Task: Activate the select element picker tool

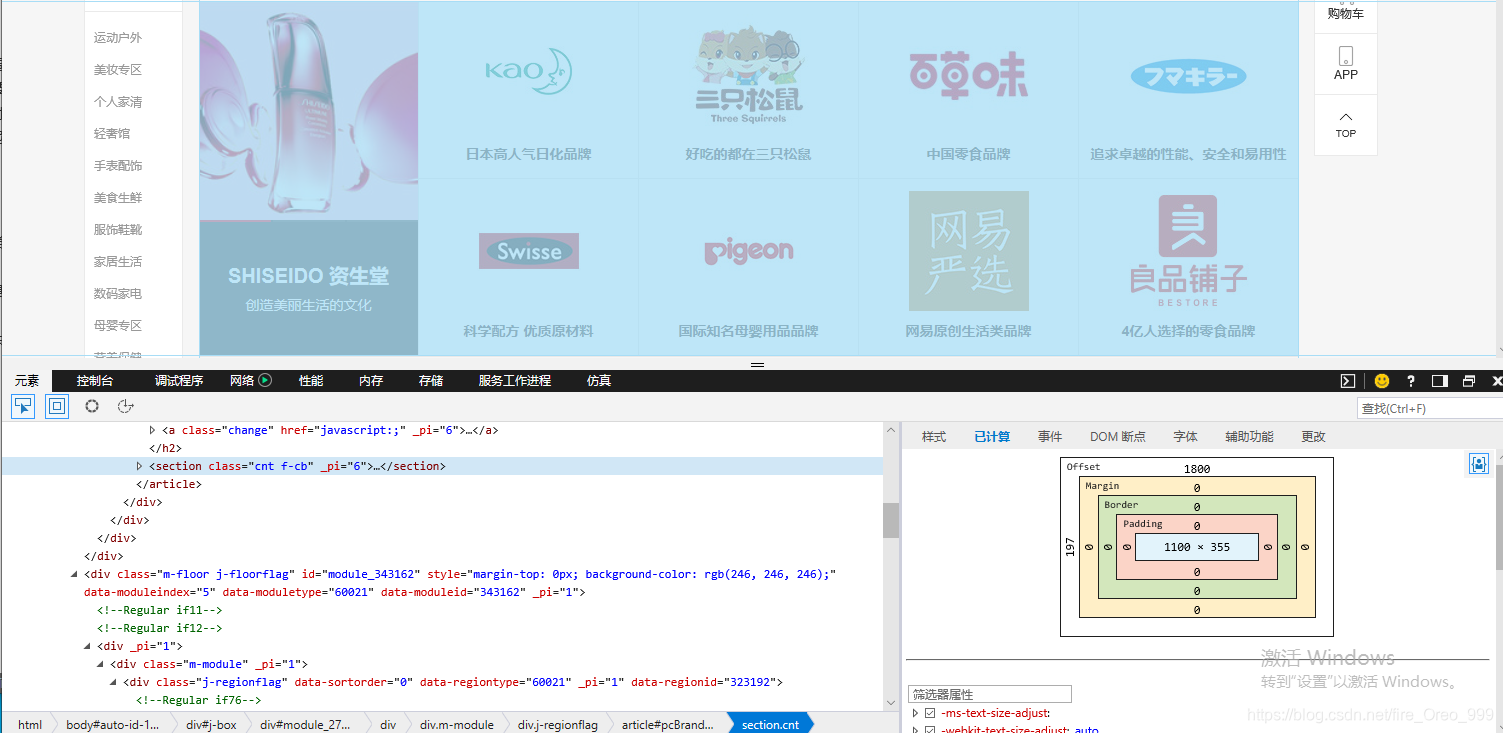Action: pyautogui.click(x=23, y=406)
